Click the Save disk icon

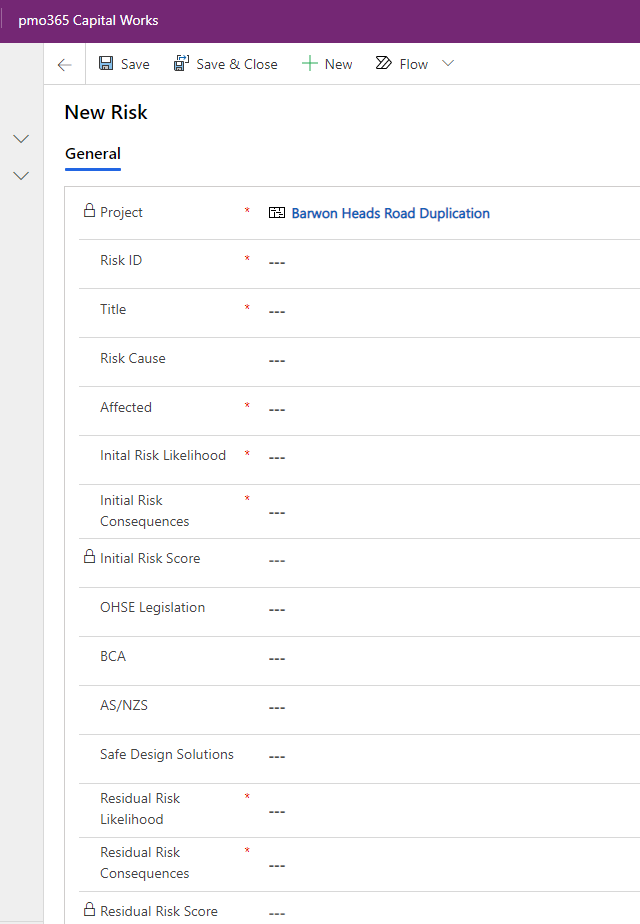click(106, 63)
